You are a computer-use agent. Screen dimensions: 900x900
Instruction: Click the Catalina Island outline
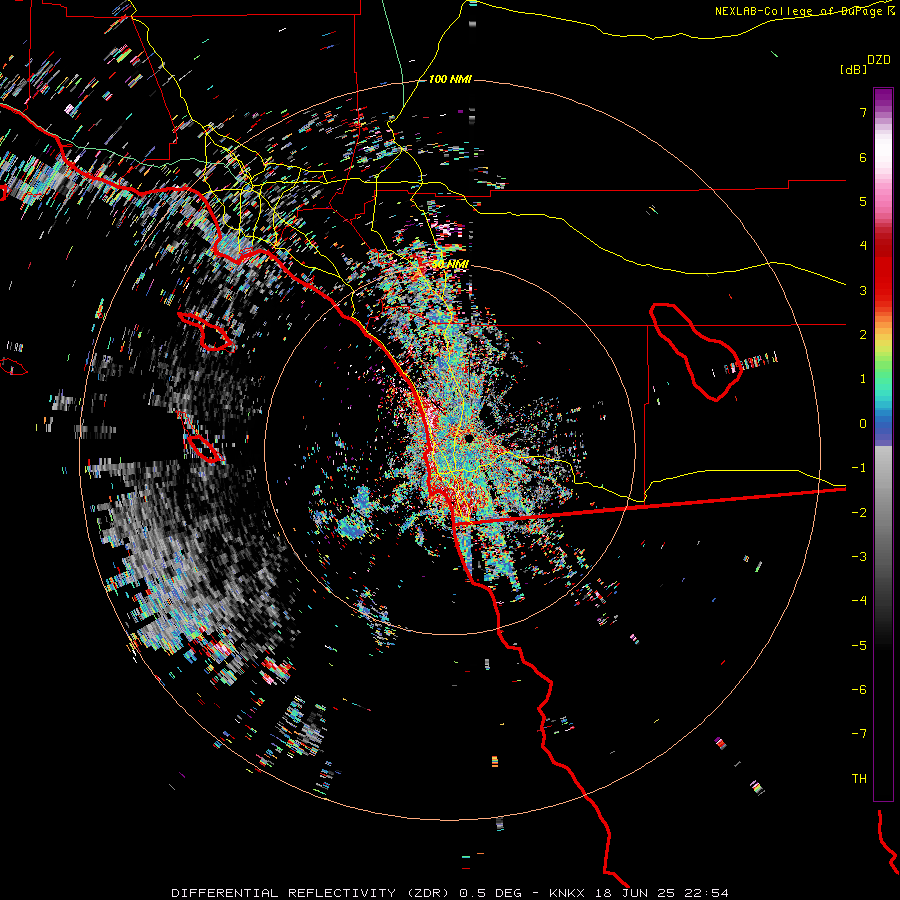[x=206, y=332]
